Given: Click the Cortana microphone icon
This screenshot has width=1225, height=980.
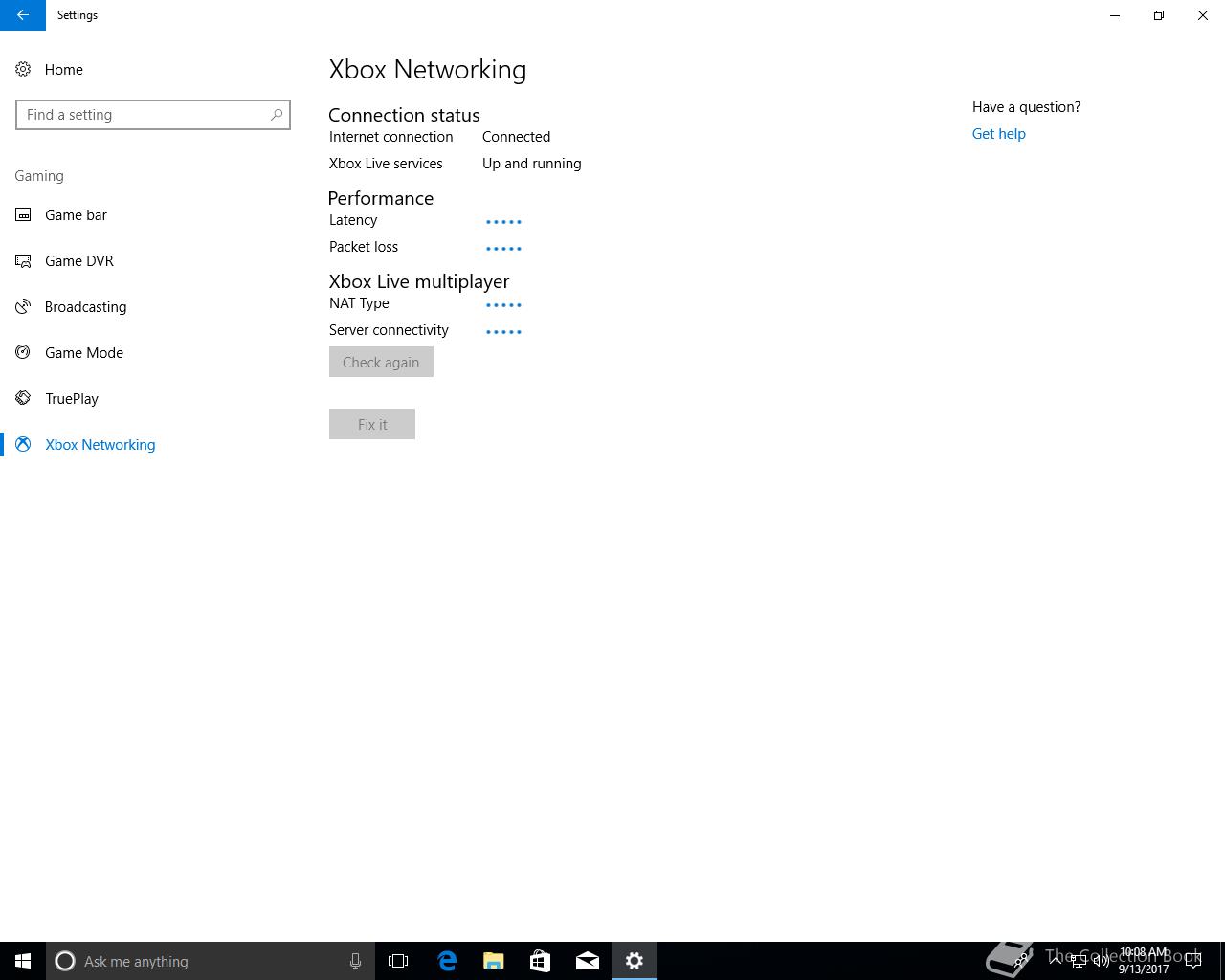Looking at the screenshot, I should (x=355, y=961).
